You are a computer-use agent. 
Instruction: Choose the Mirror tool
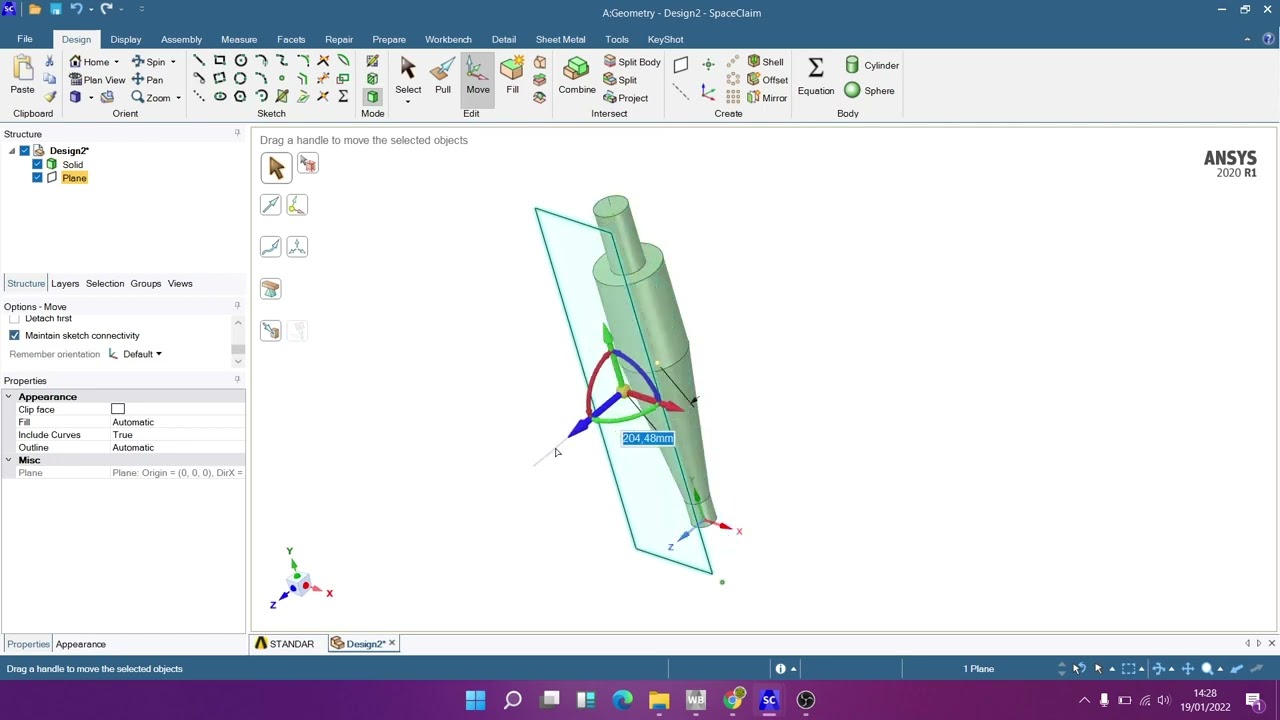(768, 98)
